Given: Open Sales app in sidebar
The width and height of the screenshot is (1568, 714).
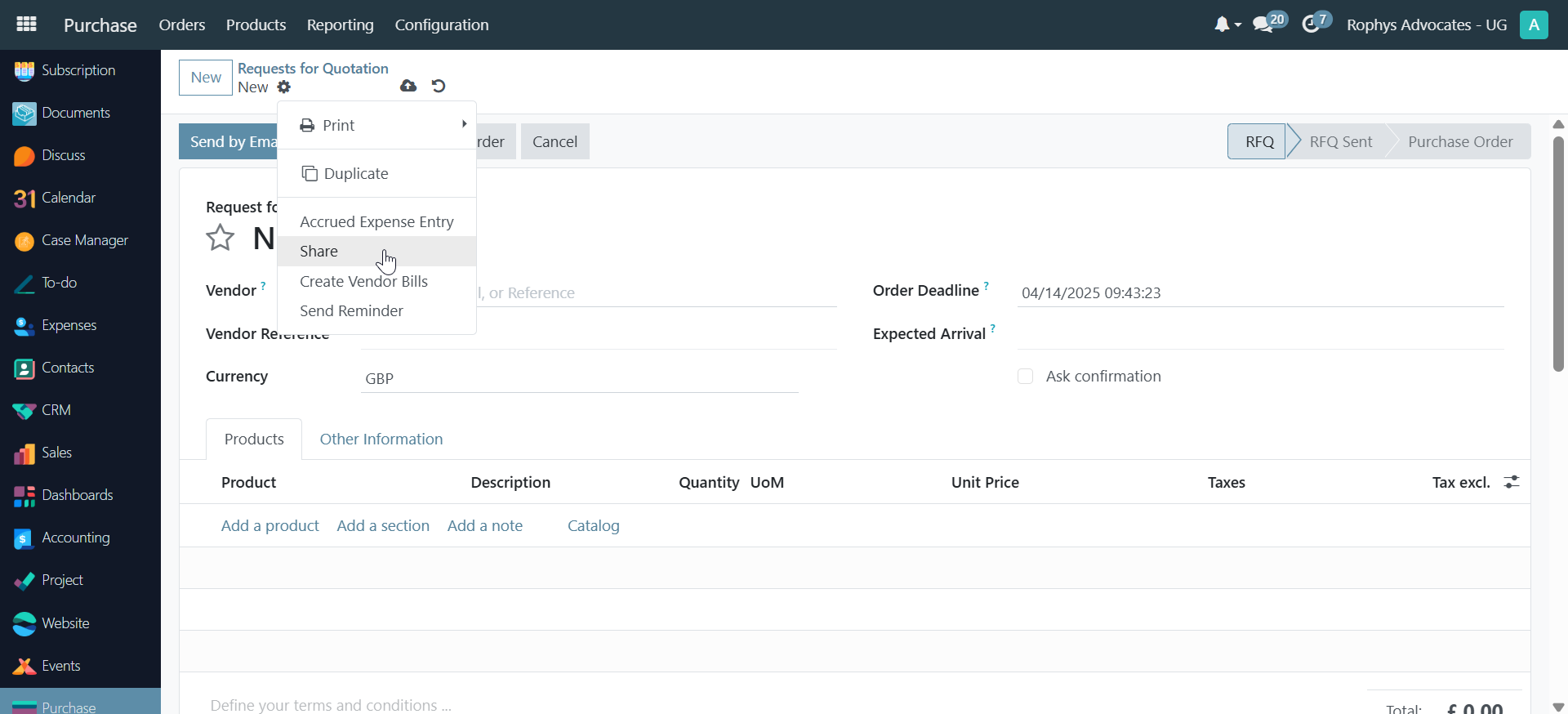Looking at the screenshot, I should (80, 453).
